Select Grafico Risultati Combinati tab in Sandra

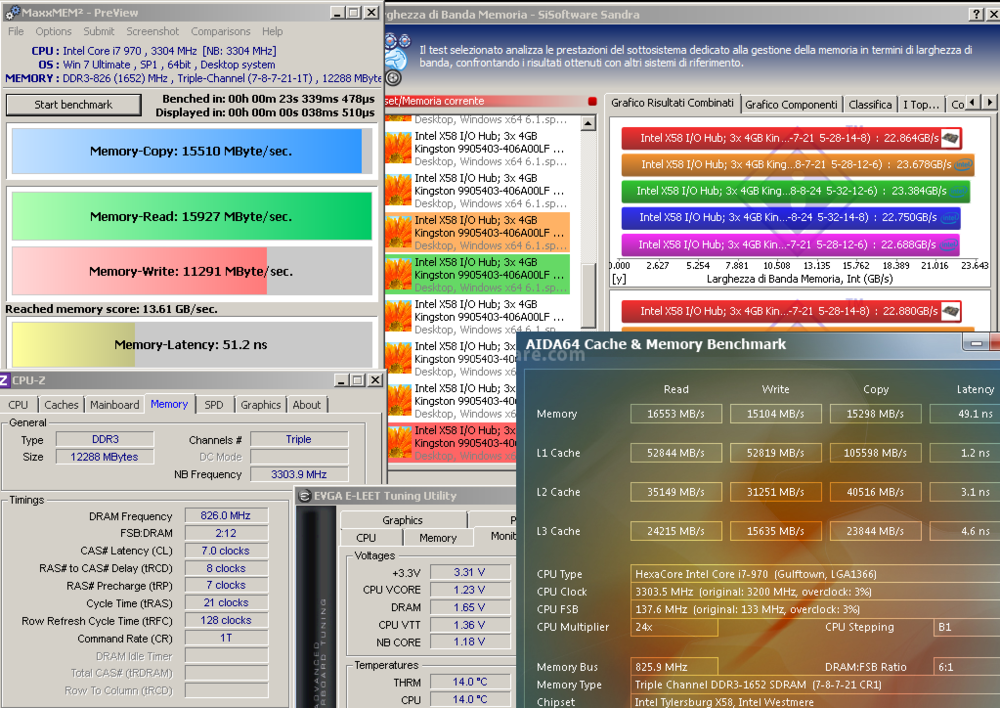point(672,103)
